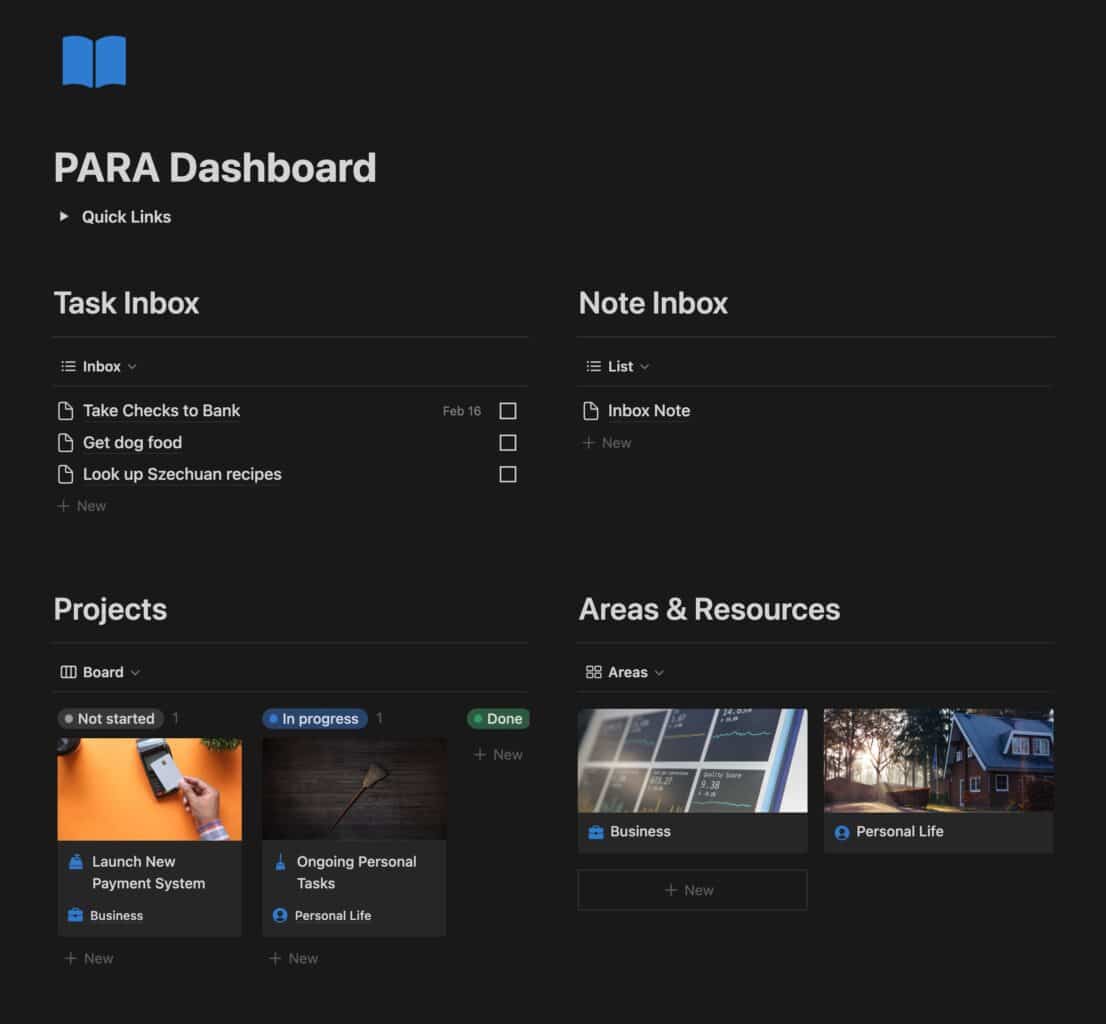Click the page icon beside Get dog food
Viewport: 1106px width, 1024px height.
coord(66,443)
